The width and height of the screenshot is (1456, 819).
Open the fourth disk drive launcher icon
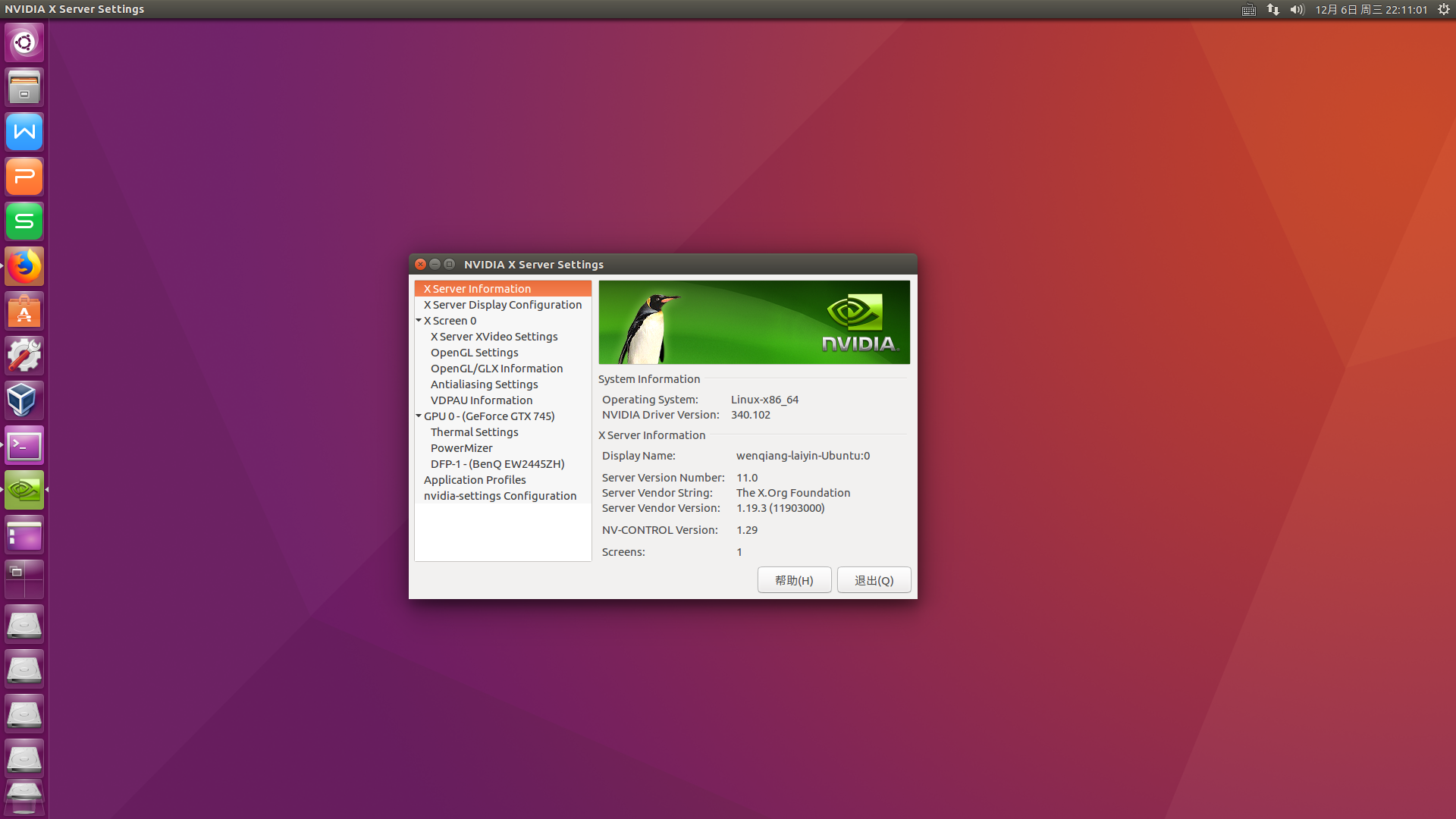(24, 758)
